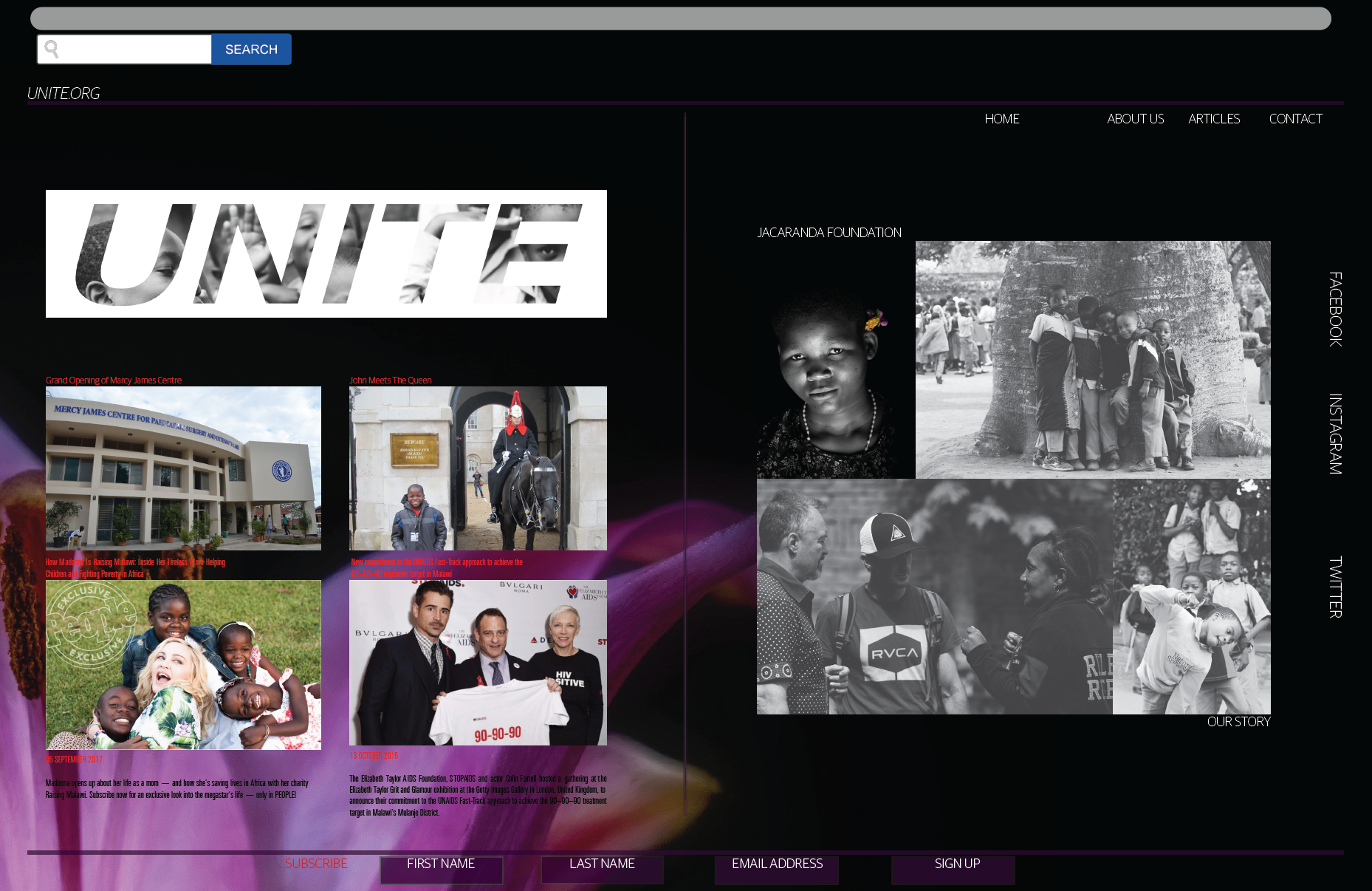This screenshot has width=1372, height=891.
Task: Open children by baobab tree photo
Action: point(1093,360)
